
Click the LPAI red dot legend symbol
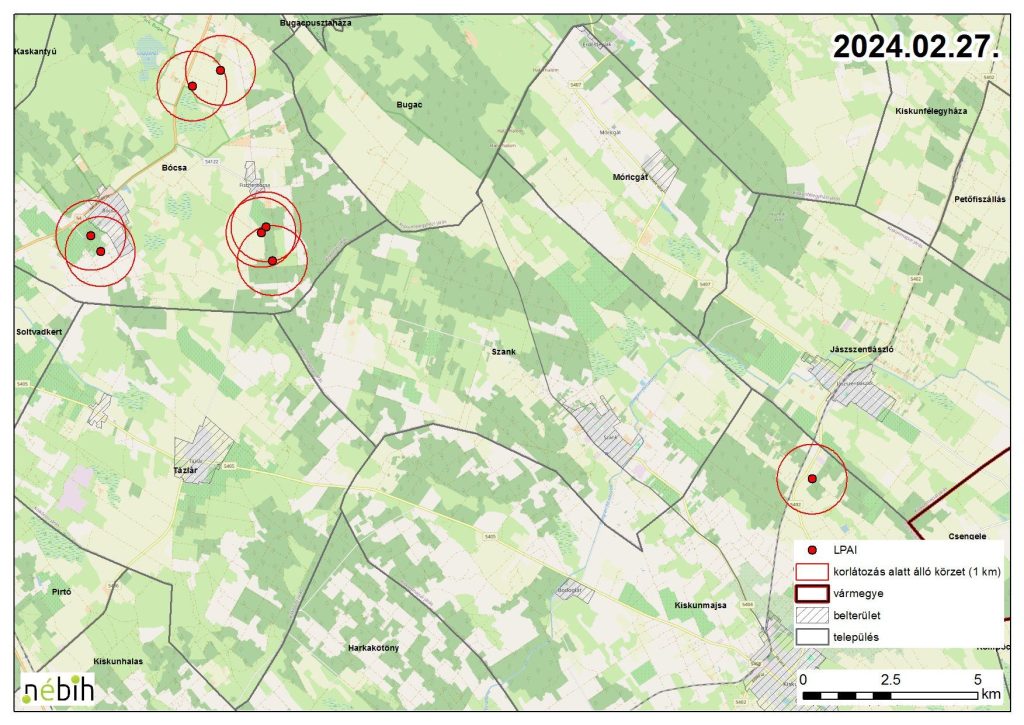point(812,550)
